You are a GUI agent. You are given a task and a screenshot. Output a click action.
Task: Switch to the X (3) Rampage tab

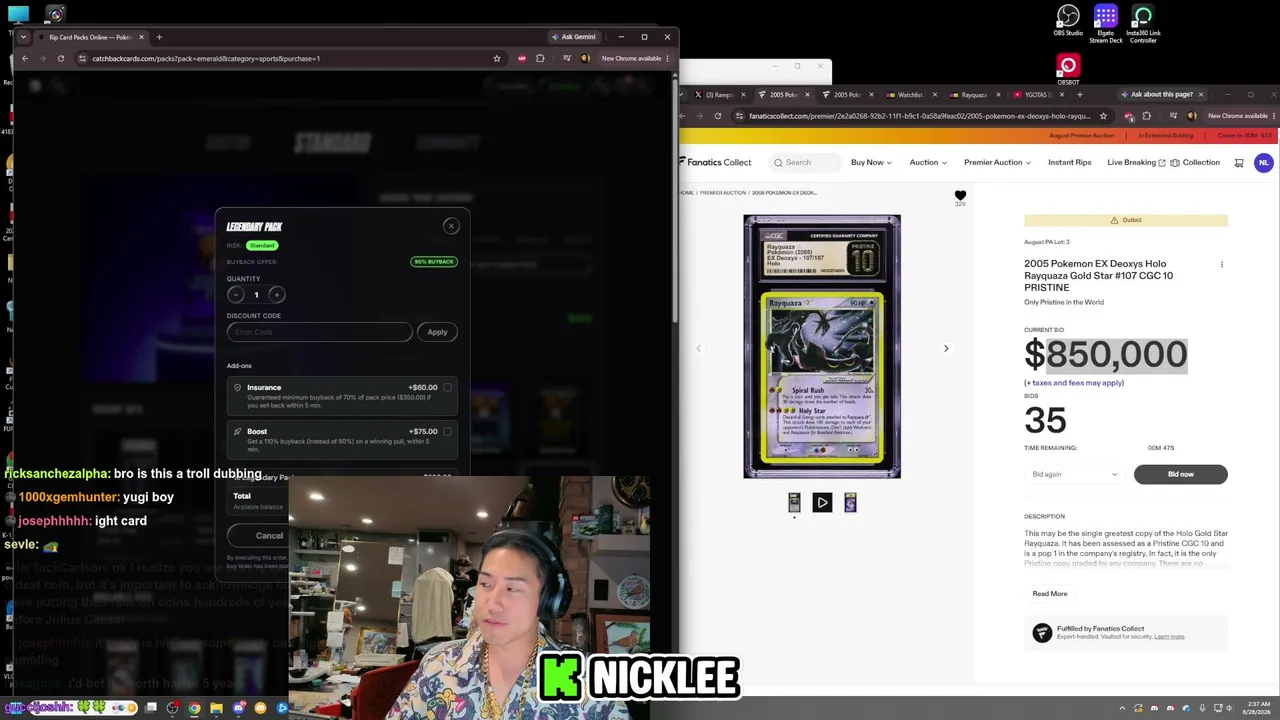(718, 95)
